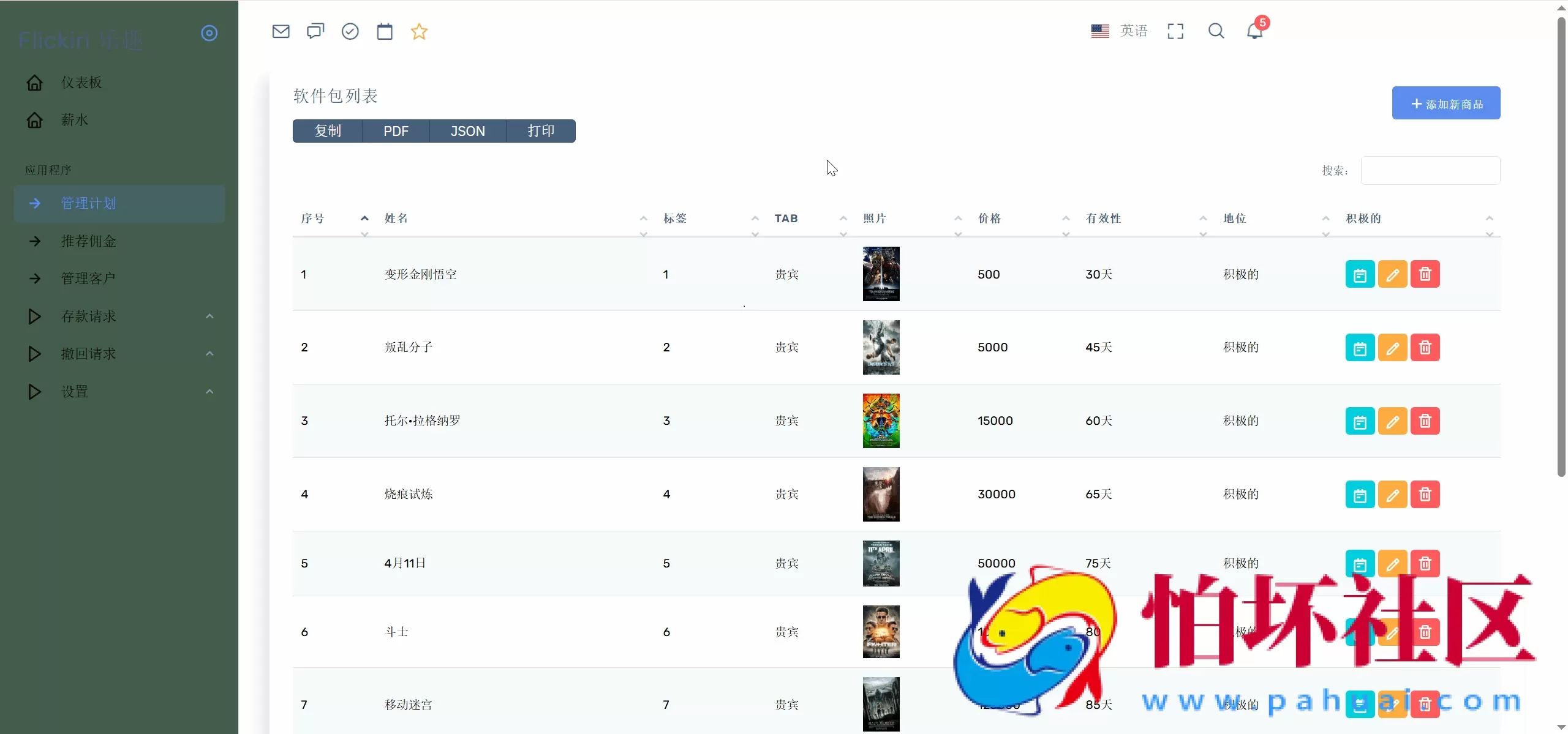Go to 仪表板 in sidebar
Screen dimensions: 1568x734
81,83
